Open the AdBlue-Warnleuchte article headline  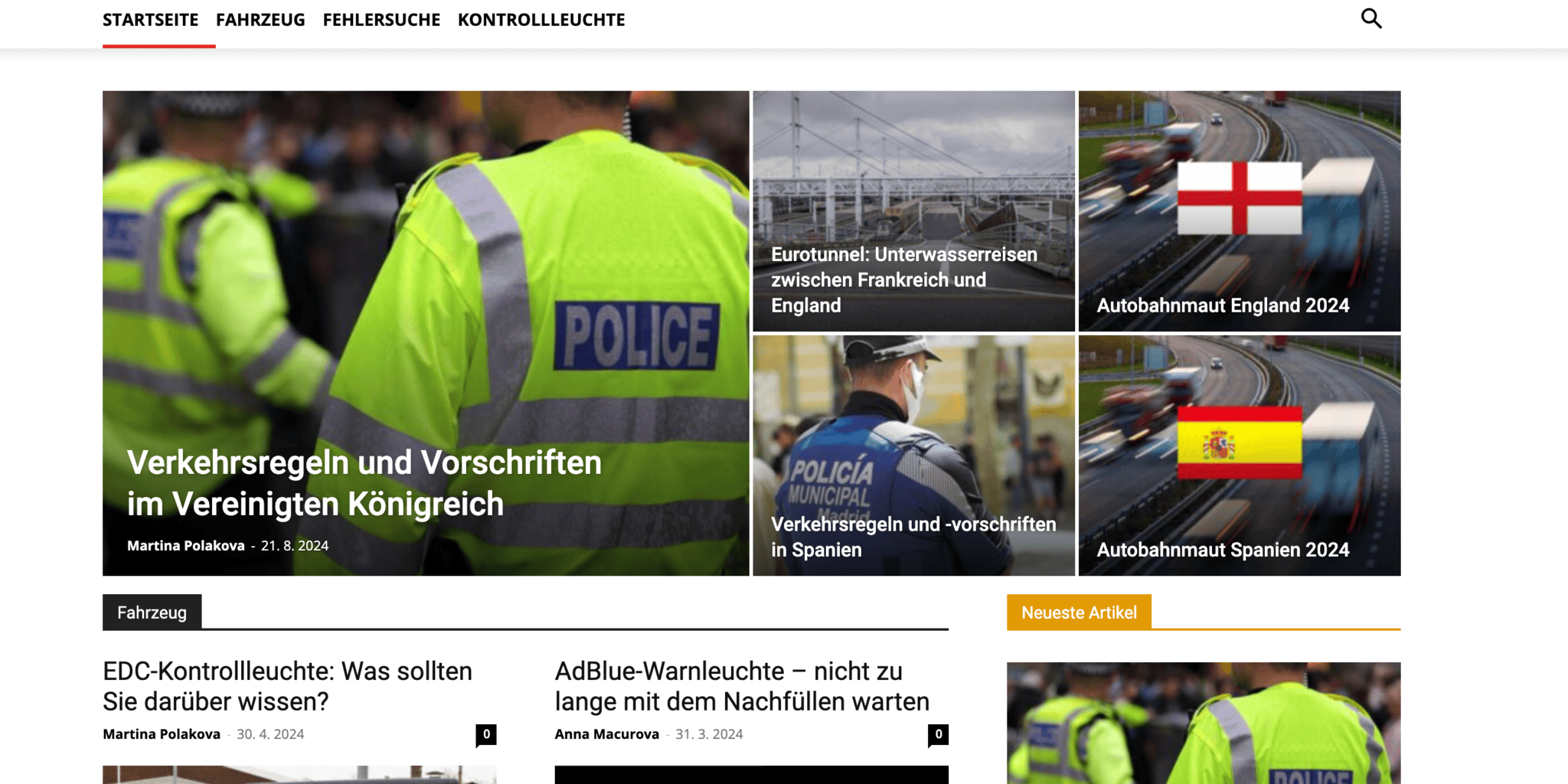[742, 686]
